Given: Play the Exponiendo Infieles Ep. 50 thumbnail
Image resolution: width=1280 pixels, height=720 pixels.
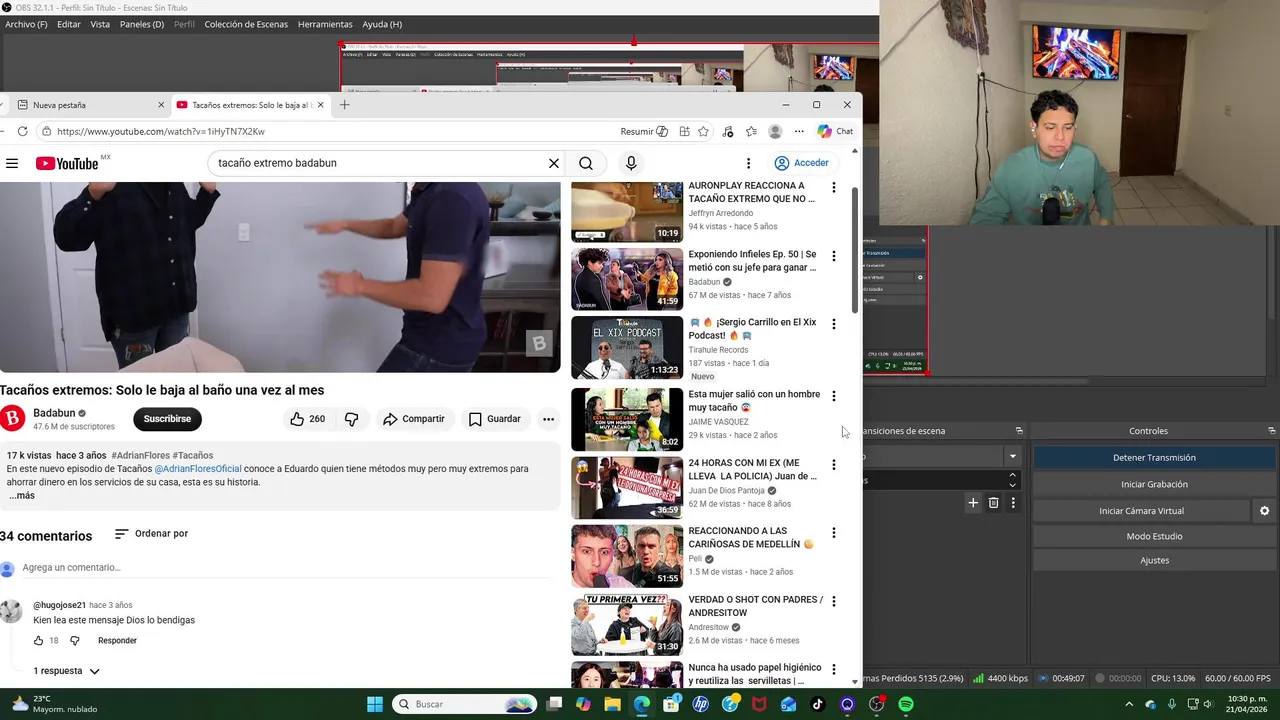Looking at the screenshot, I should click(627, 279).
